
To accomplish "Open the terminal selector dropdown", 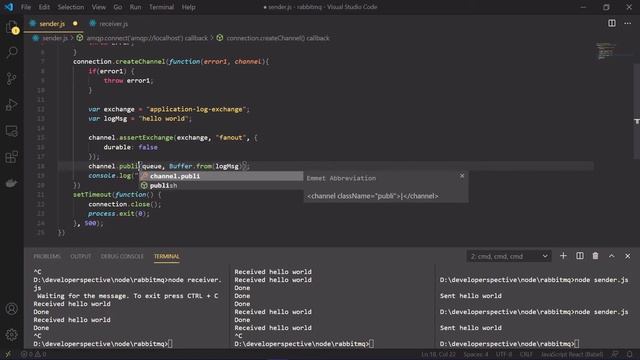I will coord(509,256).
